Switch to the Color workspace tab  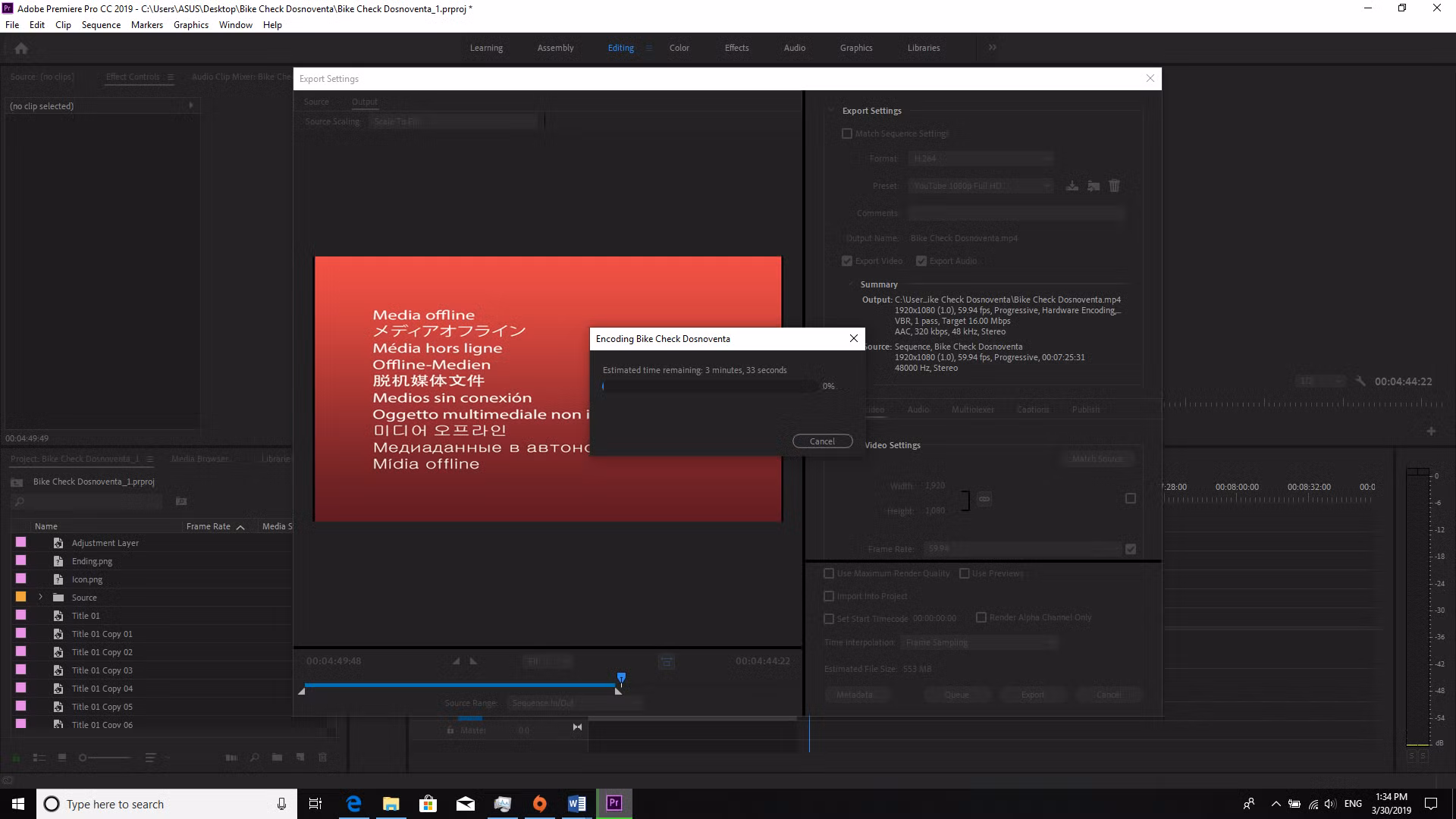679,48
